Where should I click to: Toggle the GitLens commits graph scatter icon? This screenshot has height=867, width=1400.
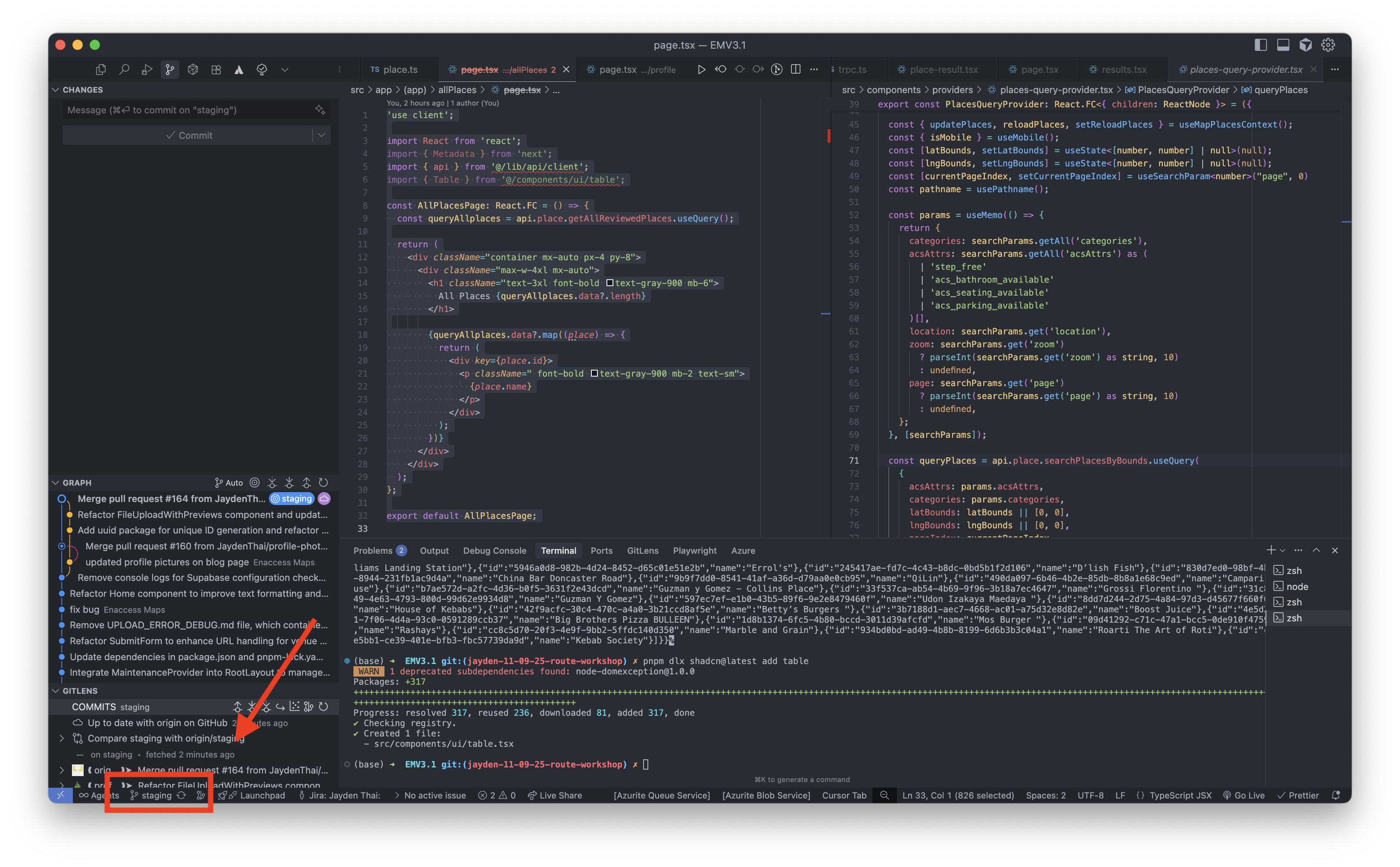pyautogui.click(x=295, y=707)
